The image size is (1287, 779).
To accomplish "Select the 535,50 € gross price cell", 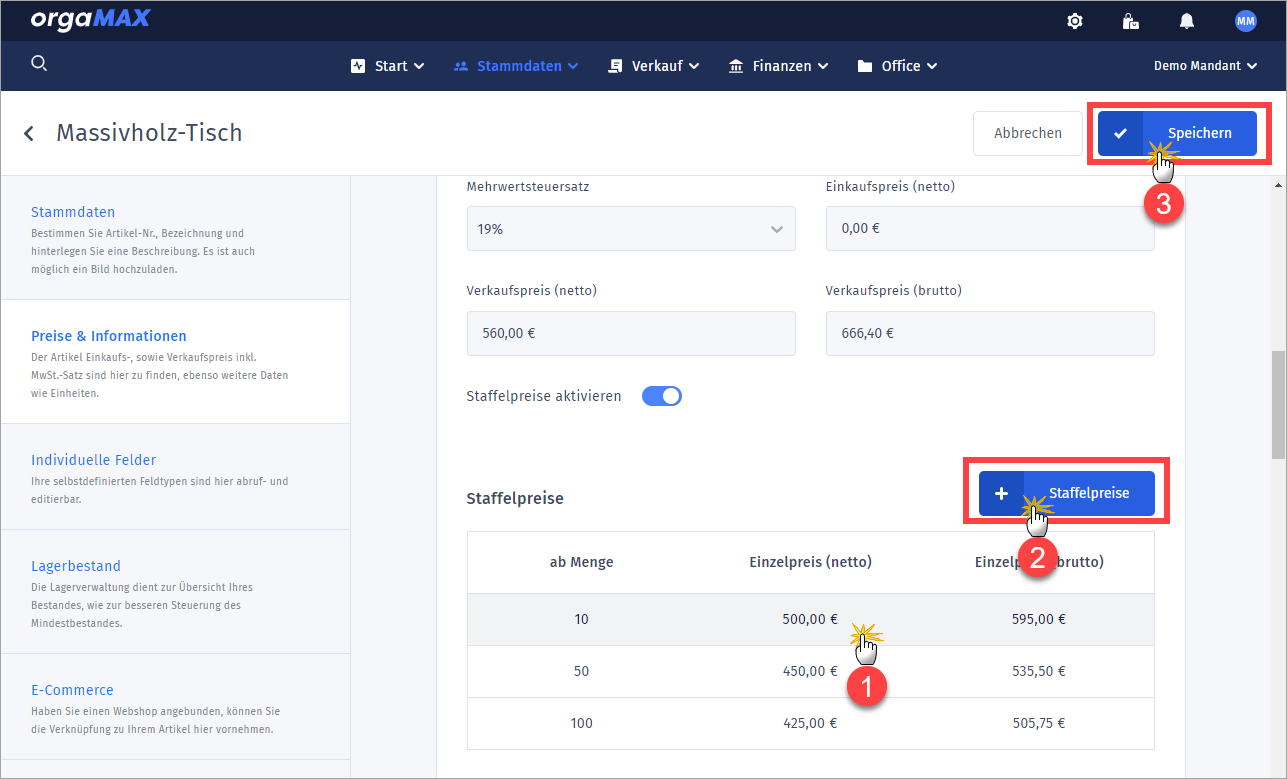I will pyautogui.click(x=1039, y=671).
